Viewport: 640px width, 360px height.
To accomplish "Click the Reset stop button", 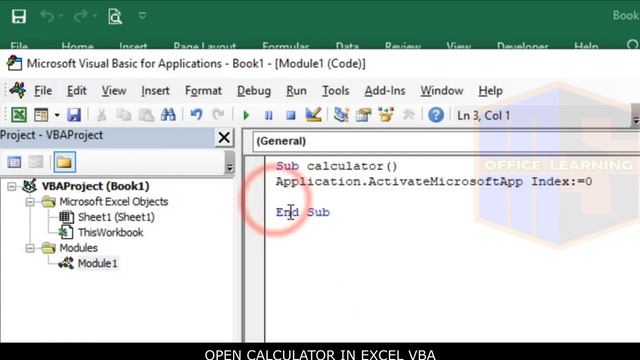I will click(291, 116).
